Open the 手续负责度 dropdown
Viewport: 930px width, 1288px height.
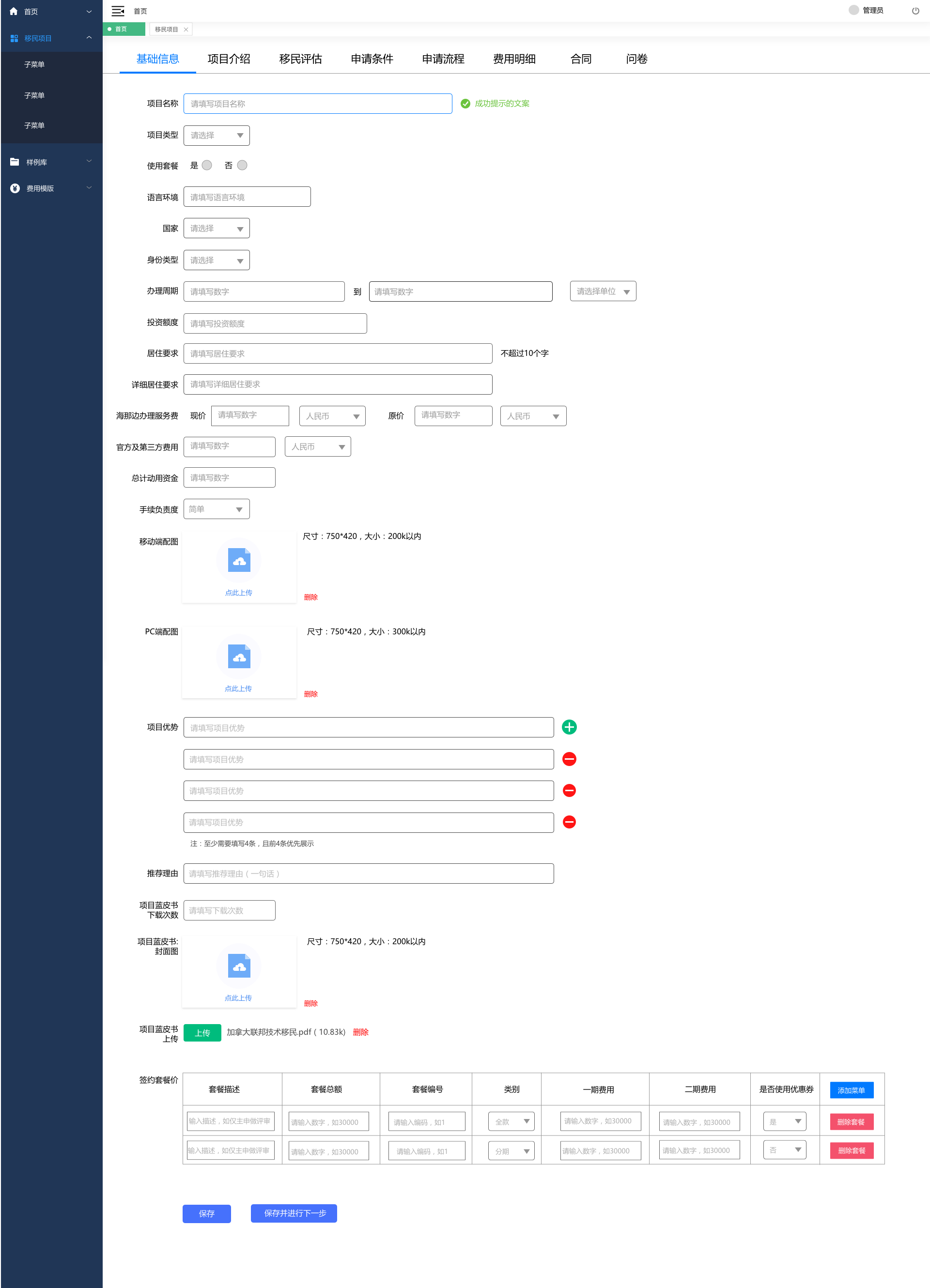(x=217, y=509)
